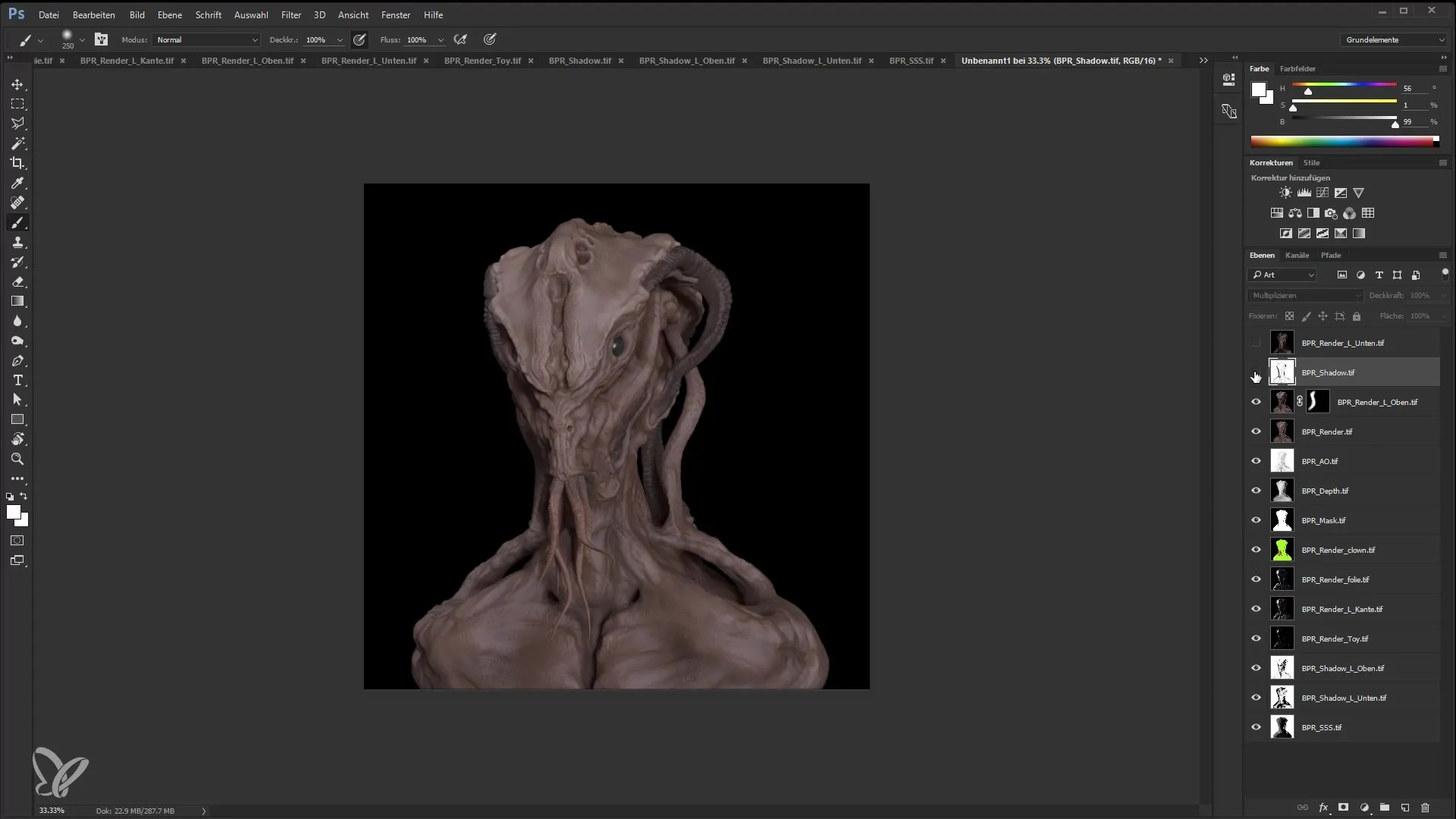Hide the BPR_Render.tif layer
1456x819 pixels.
[x=1256, y=431]
